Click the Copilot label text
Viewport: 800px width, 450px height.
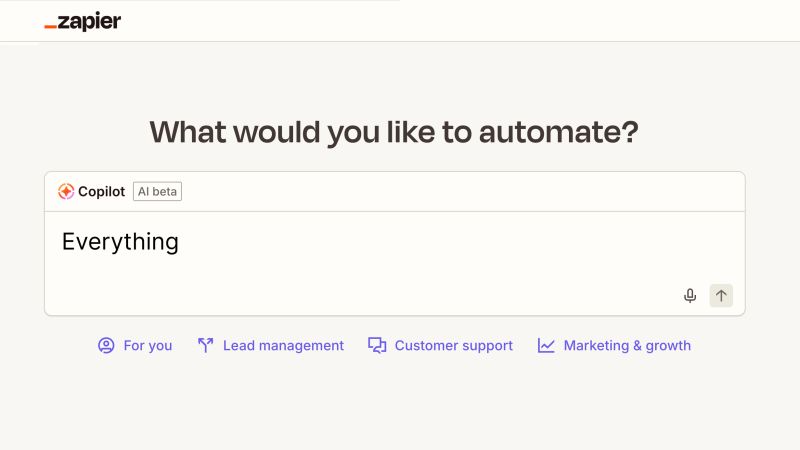[101, 191]
